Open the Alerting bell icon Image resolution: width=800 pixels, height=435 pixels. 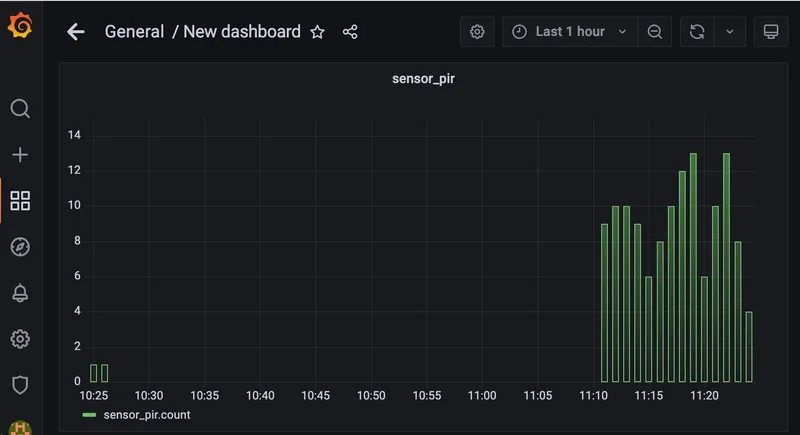point(20,293)
